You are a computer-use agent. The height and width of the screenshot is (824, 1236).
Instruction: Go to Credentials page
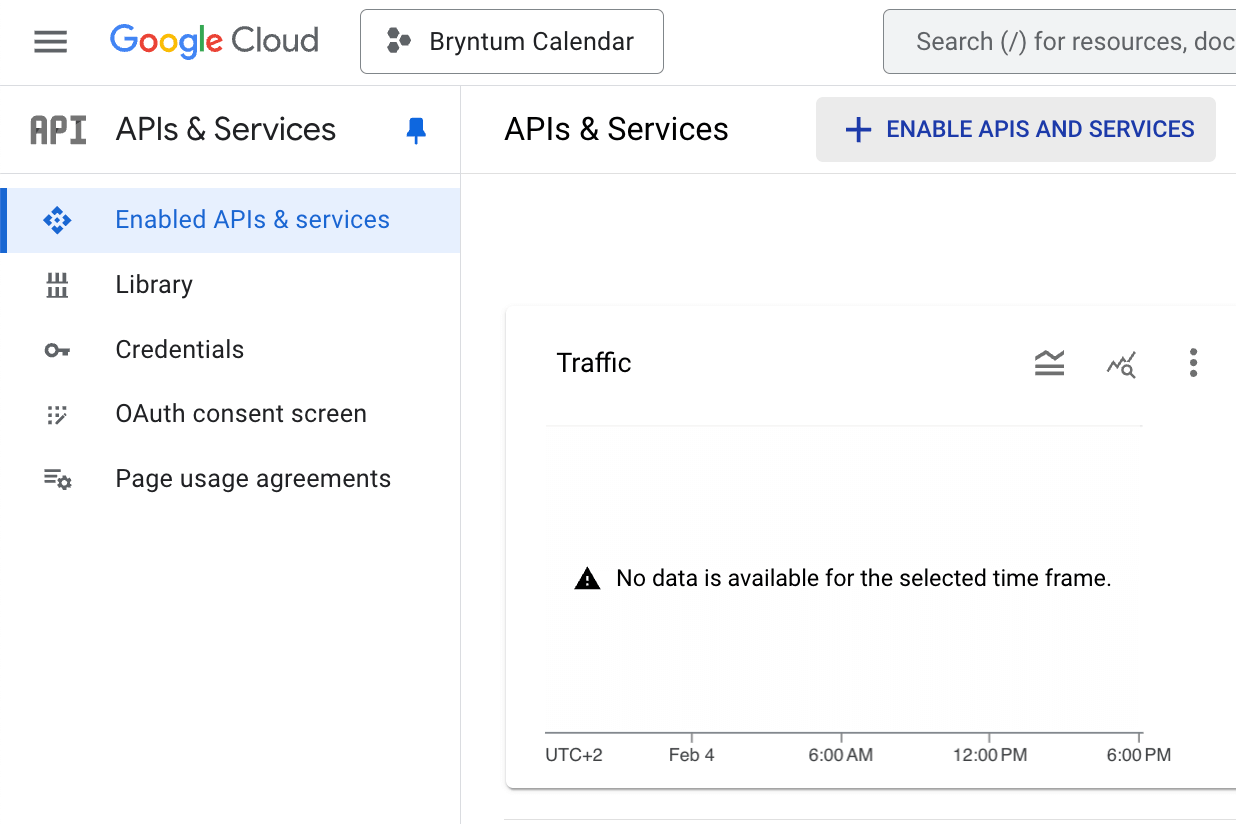pyautogui.click(x=231, y=349)
